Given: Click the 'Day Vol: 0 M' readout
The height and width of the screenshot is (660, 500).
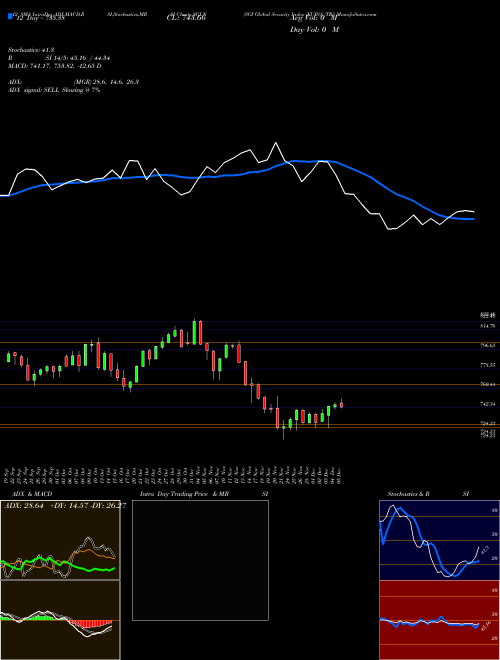Looking at the screenshot, I should tap(314, 30).
